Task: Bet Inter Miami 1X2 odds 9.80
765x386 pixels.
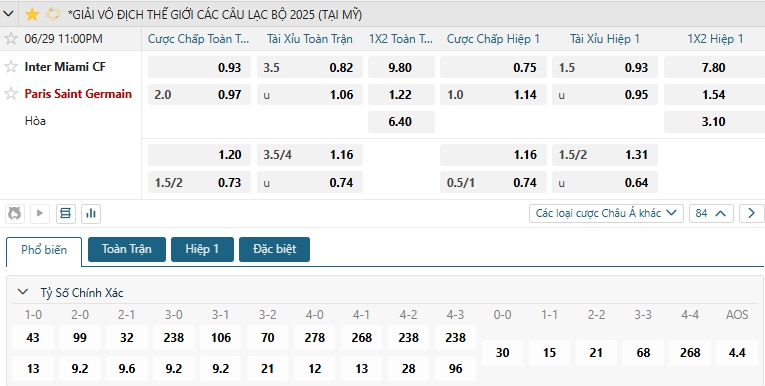Action: pyautogui.click(x=401, y=67)
